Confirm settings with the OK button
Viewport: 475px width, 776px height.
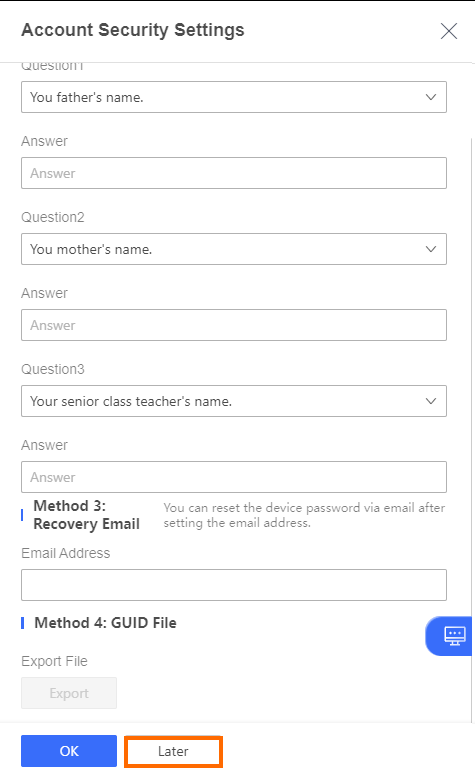(x=69, y=751)
